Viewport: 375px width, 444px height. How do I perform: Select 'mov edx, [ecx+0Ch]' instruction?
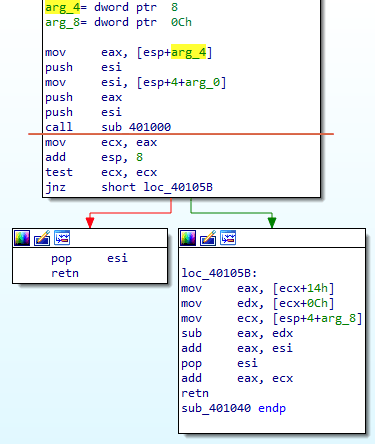(257, 303)
